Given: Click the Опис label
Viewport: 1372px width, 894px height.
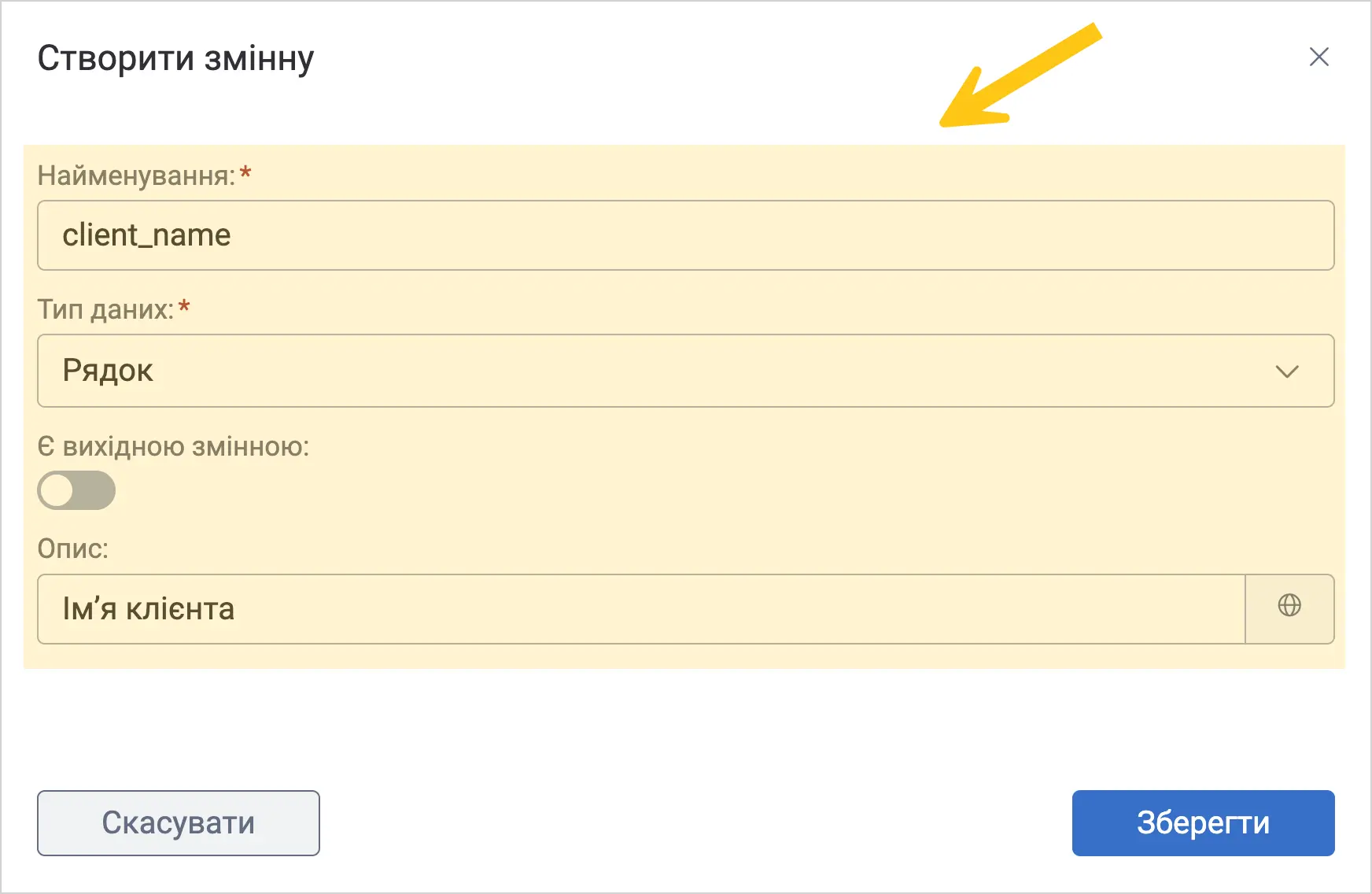Looking at the screenshot, I should [73, 549].
